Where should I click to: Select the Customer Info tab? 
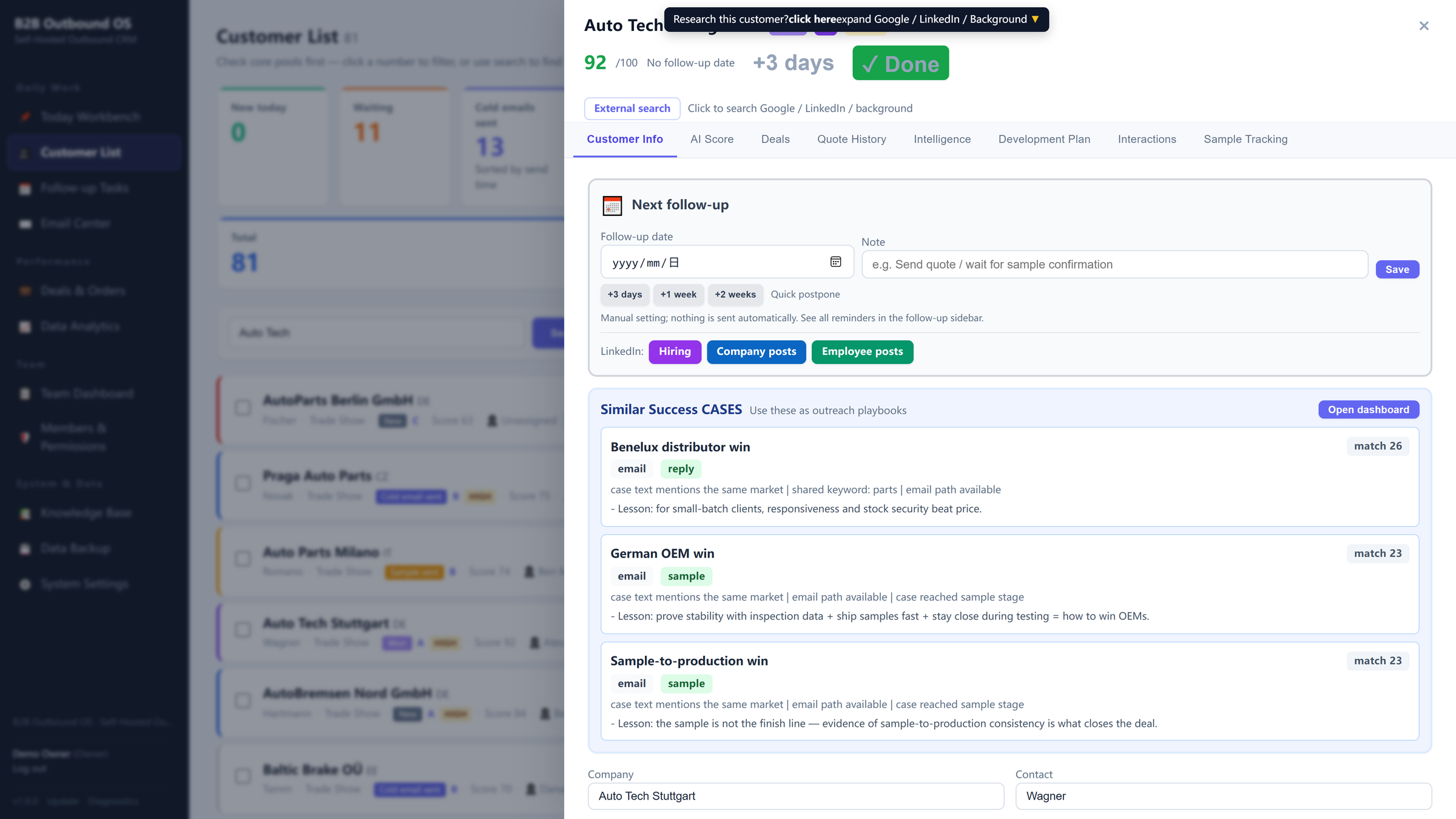[x=625, y=140]
